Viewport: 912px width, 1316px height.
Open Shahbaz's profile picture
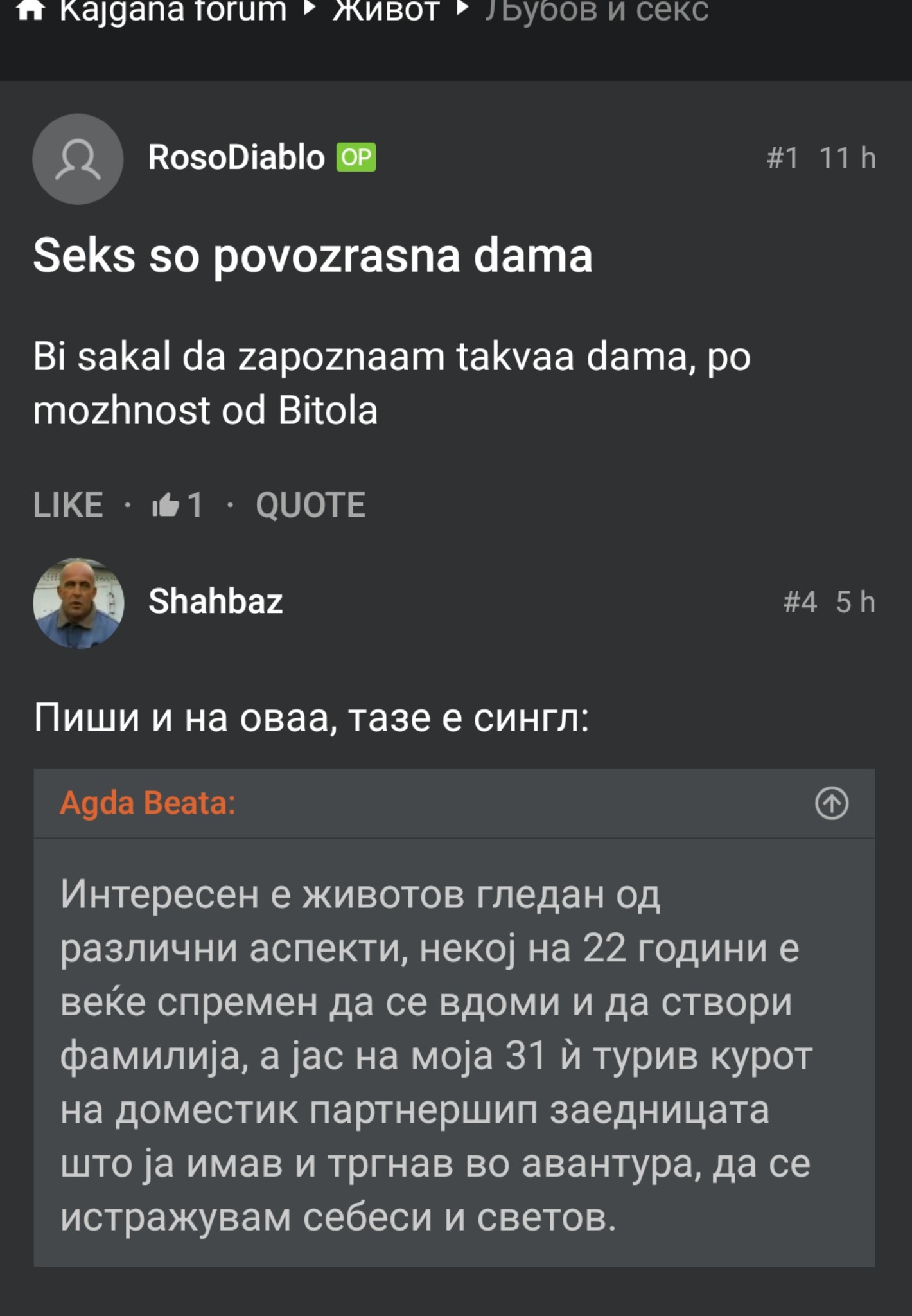click(x=78, y=603)
